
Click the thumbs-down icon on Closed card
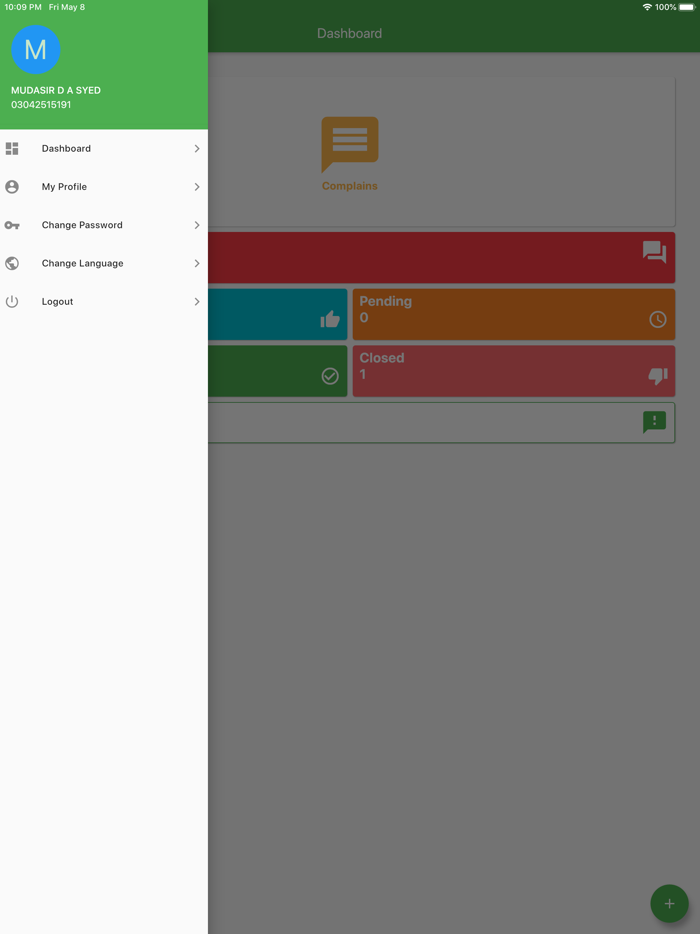(x=658, y=376)
